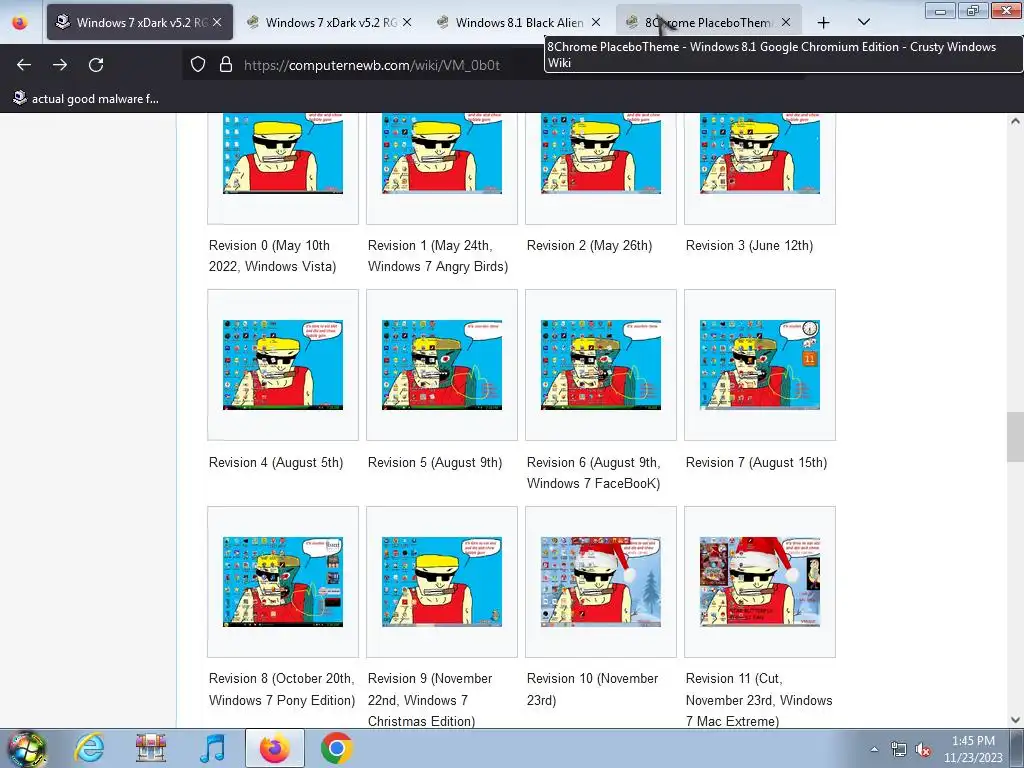1024x768 pixels.
Task: Click 'Revision 0 (May 10th 2022, Windows Vista)' caption
Action: 272,256
